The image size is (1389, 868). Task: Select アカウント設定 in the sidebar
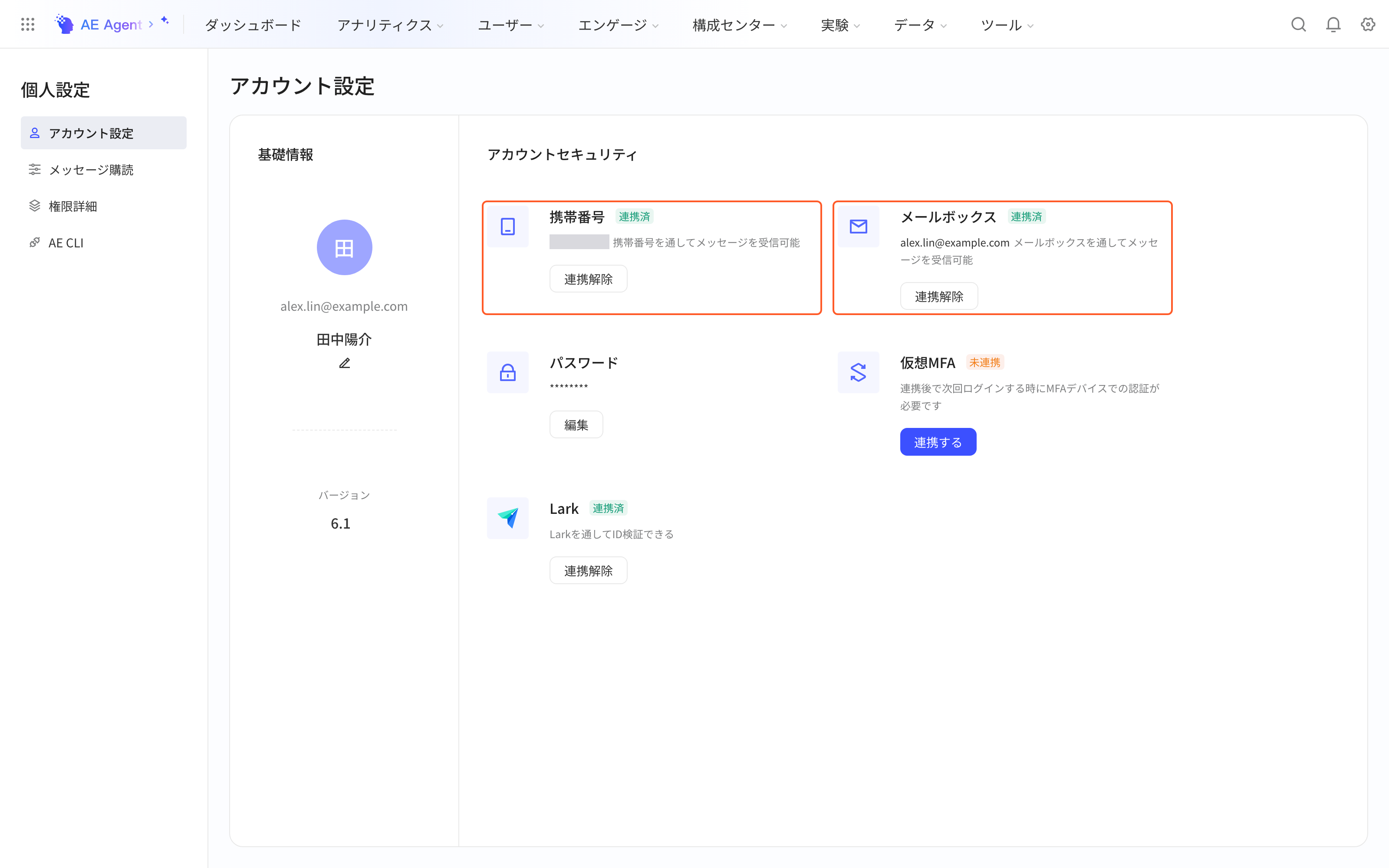click(103, 133)
